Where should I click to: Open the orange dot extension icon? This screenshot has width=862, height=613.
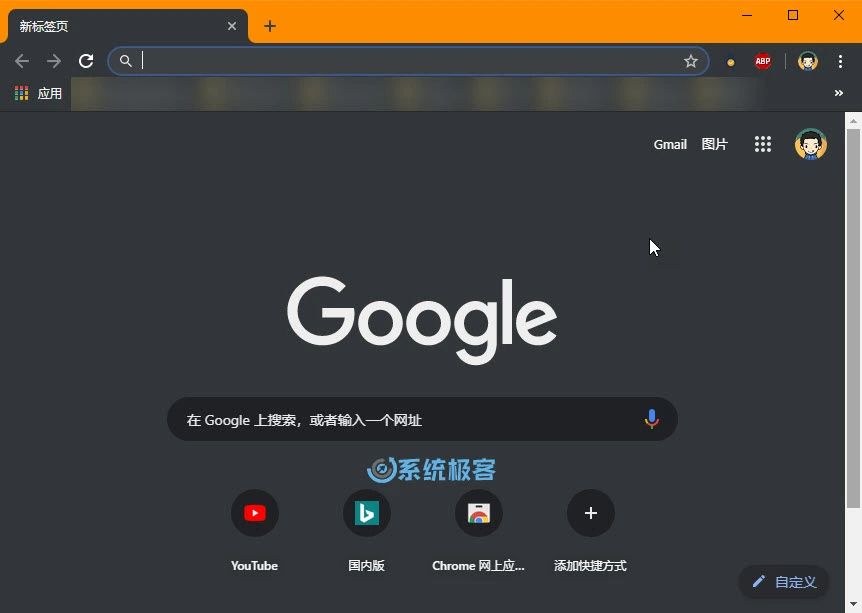(x=731, y=62)
